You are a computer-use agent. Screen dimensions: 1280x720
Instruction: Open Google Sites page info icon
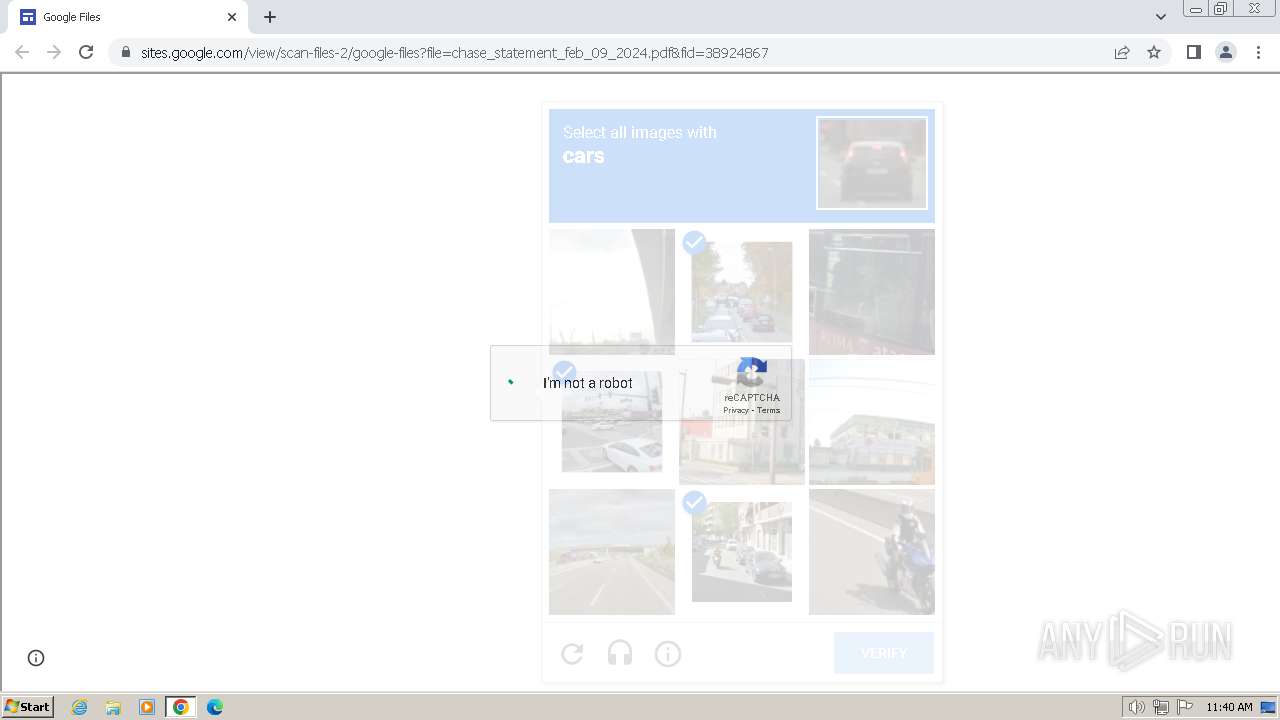pyautogui.click(x=36, y=658)
